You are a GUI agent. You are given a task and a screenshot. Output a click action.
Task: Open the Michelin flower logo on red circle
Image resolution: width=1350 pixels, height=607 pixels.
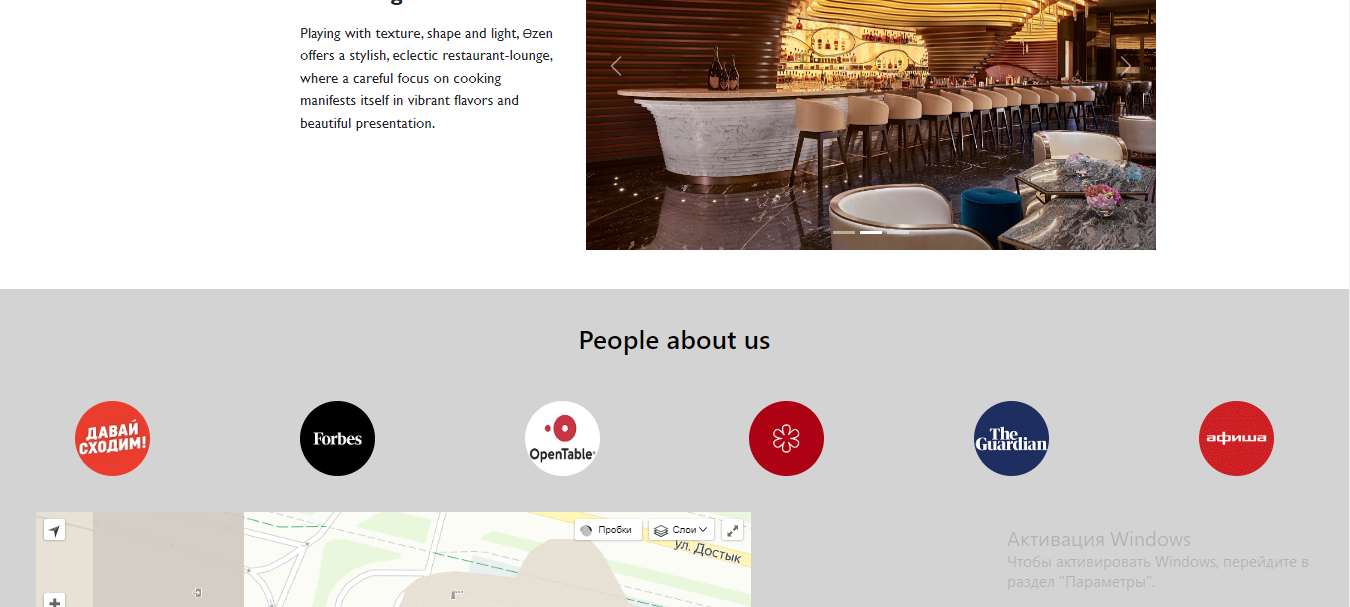pos(786,438)
